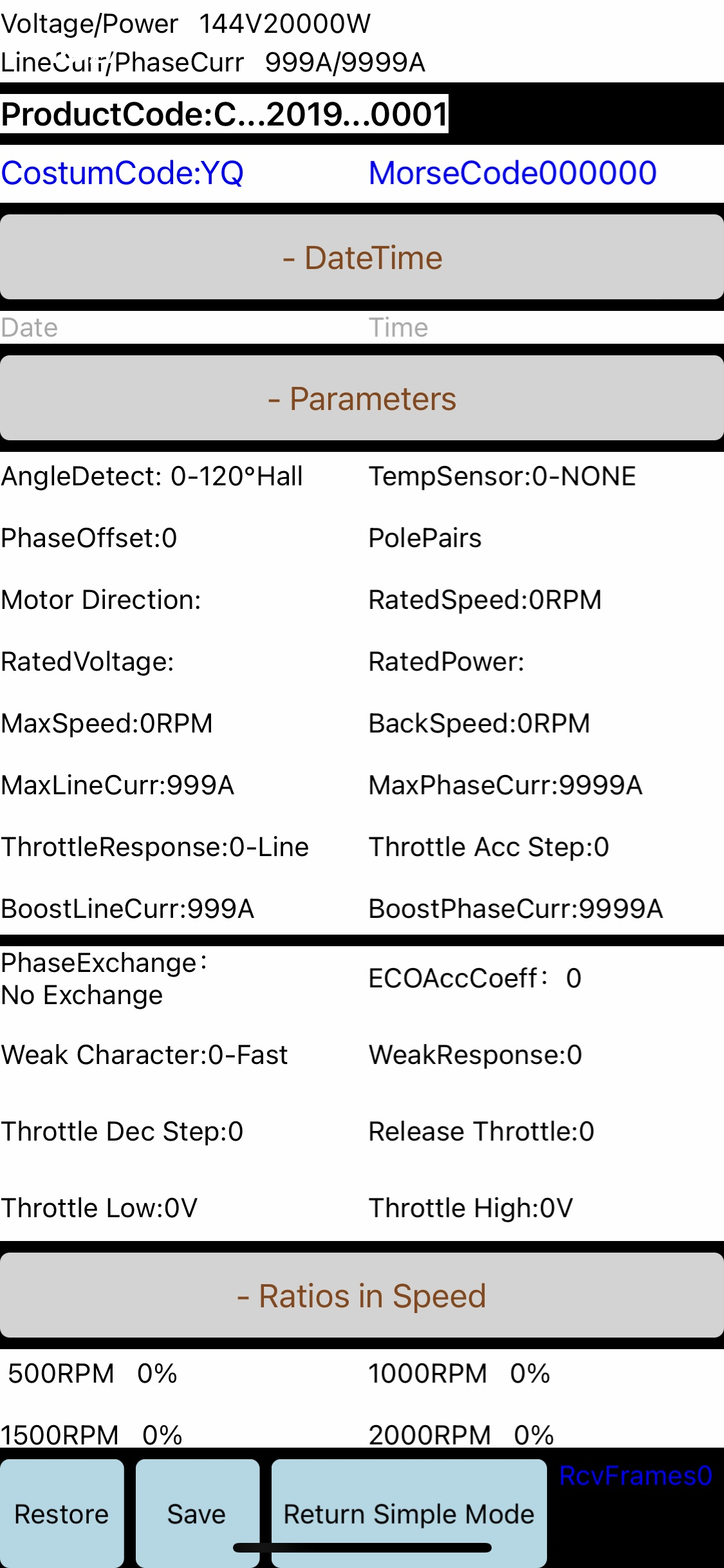
Task: Tap the Save button
Action: 197,1514
